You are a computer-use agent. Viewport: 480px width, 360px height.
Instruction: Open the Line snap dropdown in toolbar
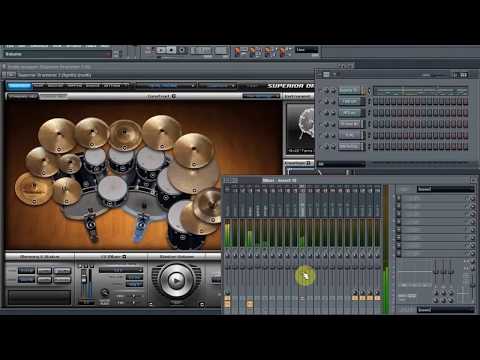tap(307, 50)
